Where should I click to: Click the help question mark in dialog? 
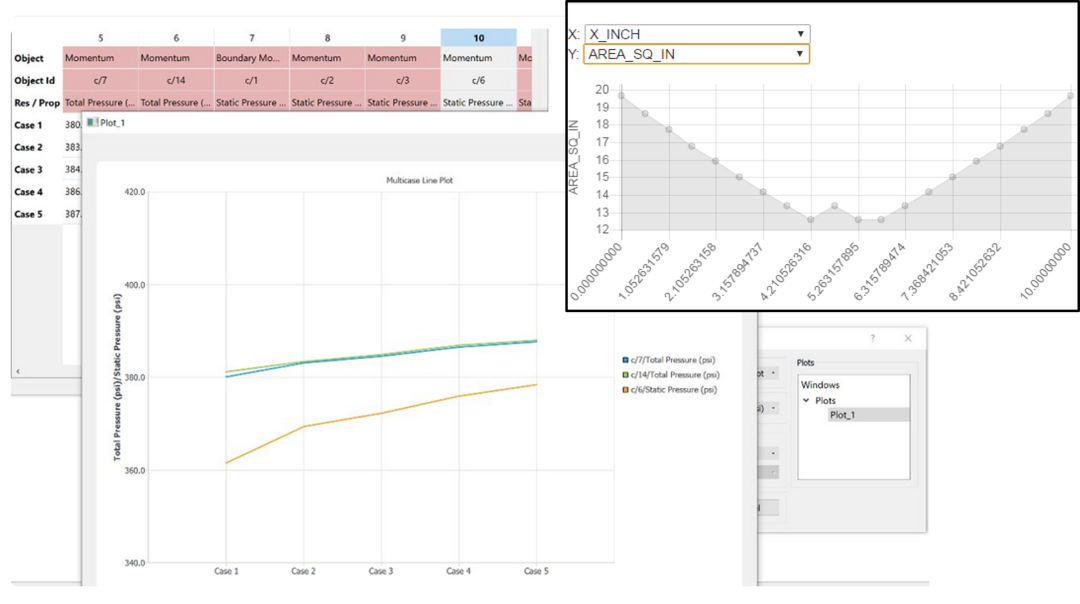coord(872,338)
